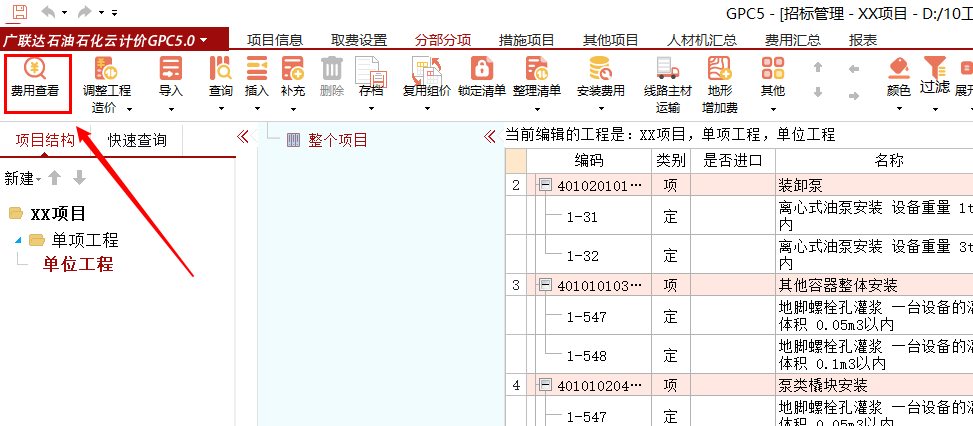
Task: Click the 调整工程造价 tool icon
Action: coord(106,68)
